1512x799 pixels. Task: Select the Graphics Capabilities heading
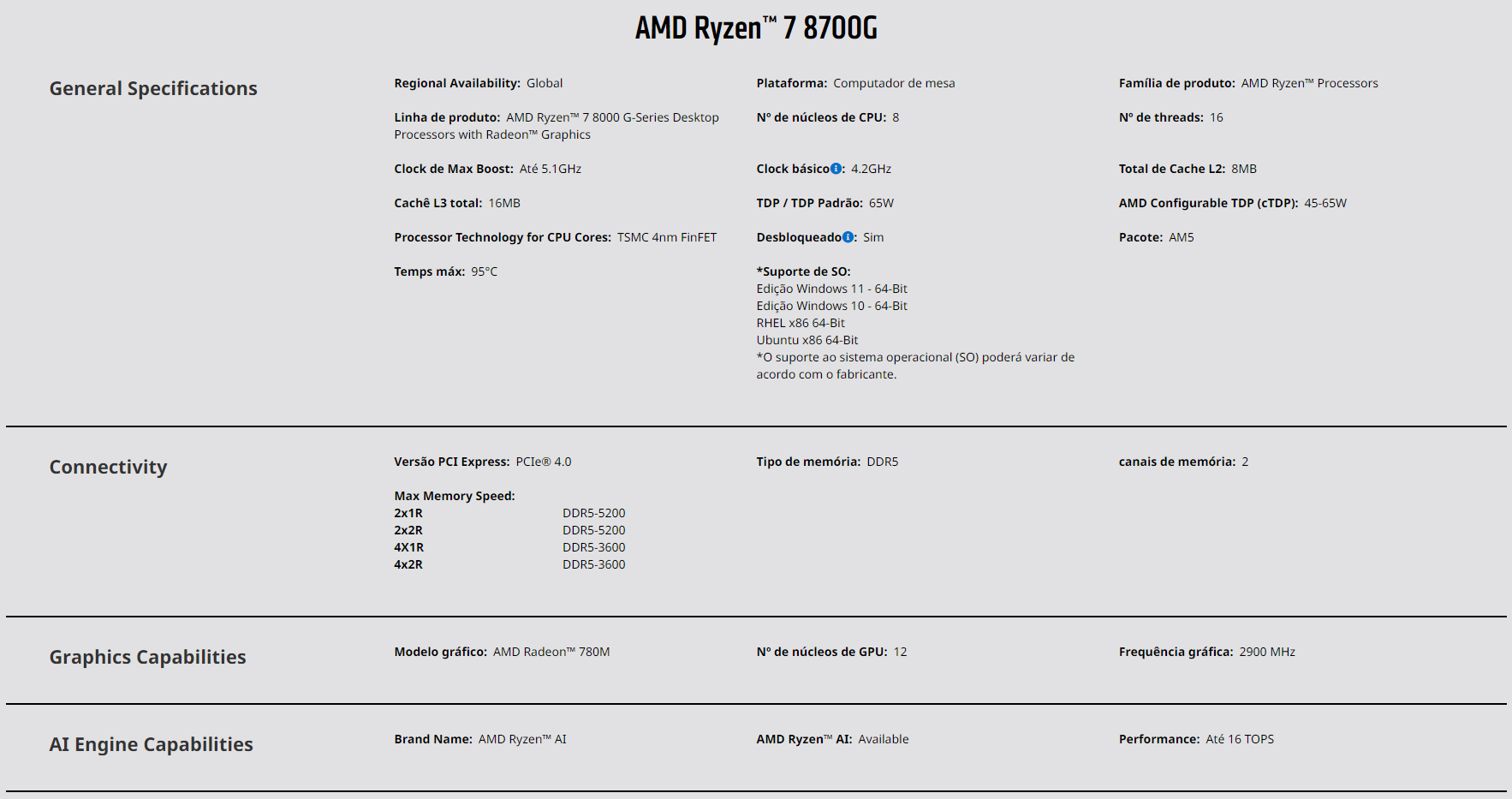147,657
